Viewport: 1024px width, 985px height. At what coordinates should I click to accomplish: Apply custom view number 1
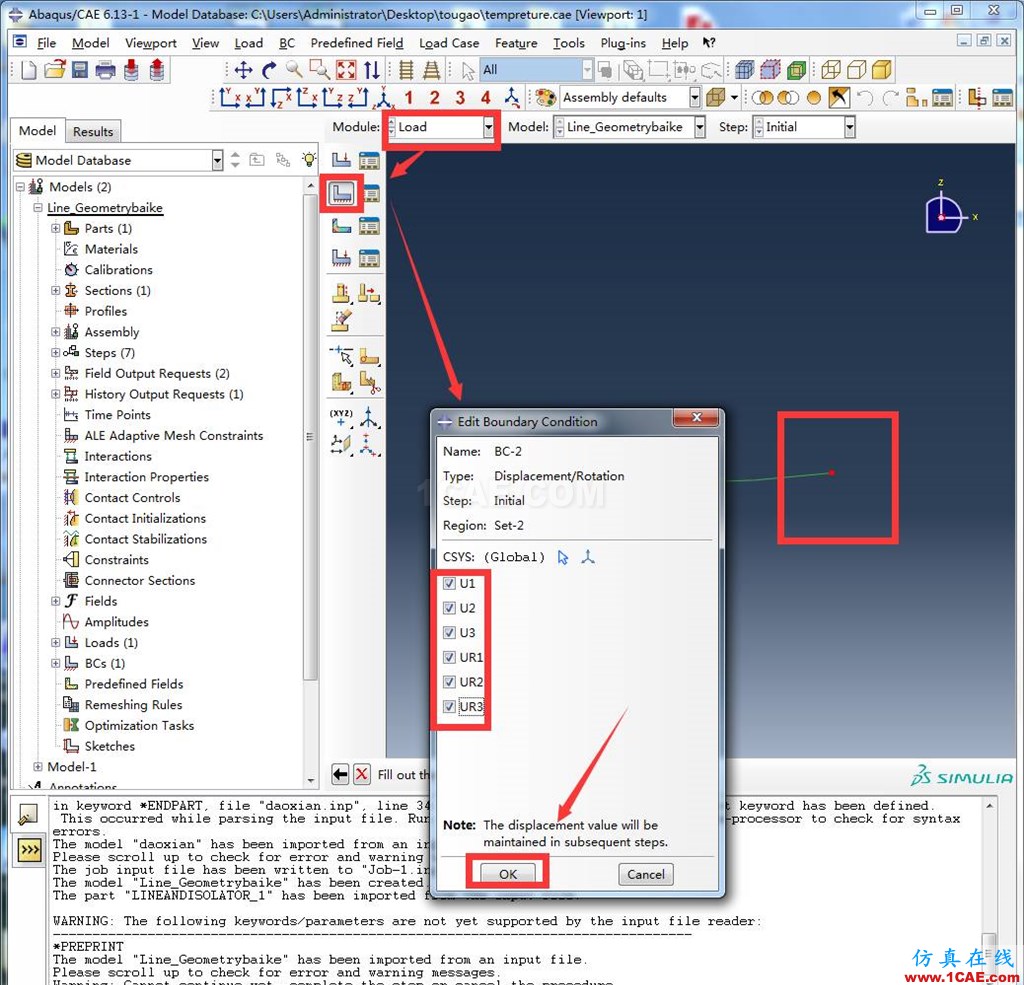tap(408, 98)
